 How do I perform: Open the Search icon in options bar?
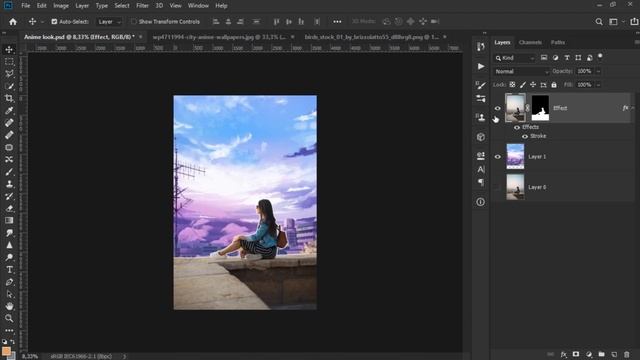(599, 22)
